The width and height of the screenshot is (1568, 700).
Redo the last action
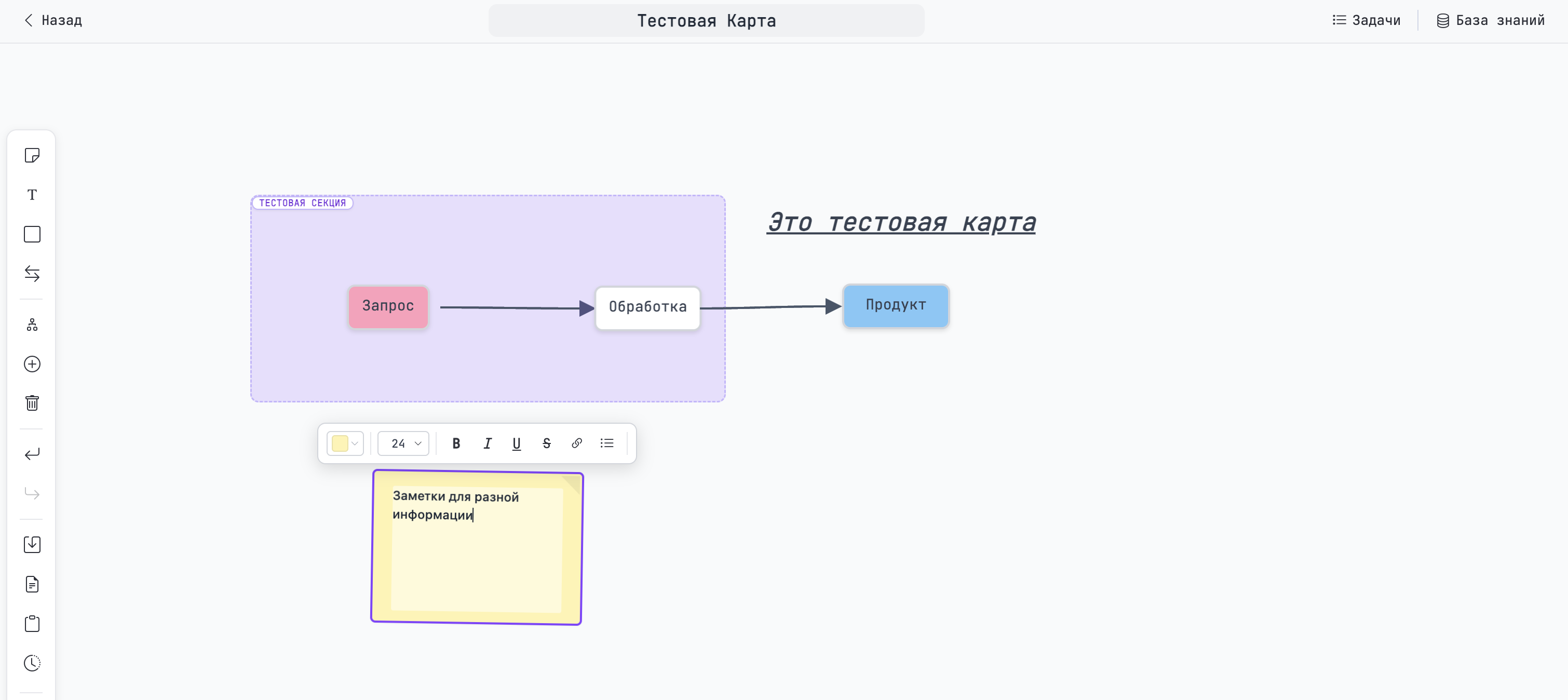[32, 493]
